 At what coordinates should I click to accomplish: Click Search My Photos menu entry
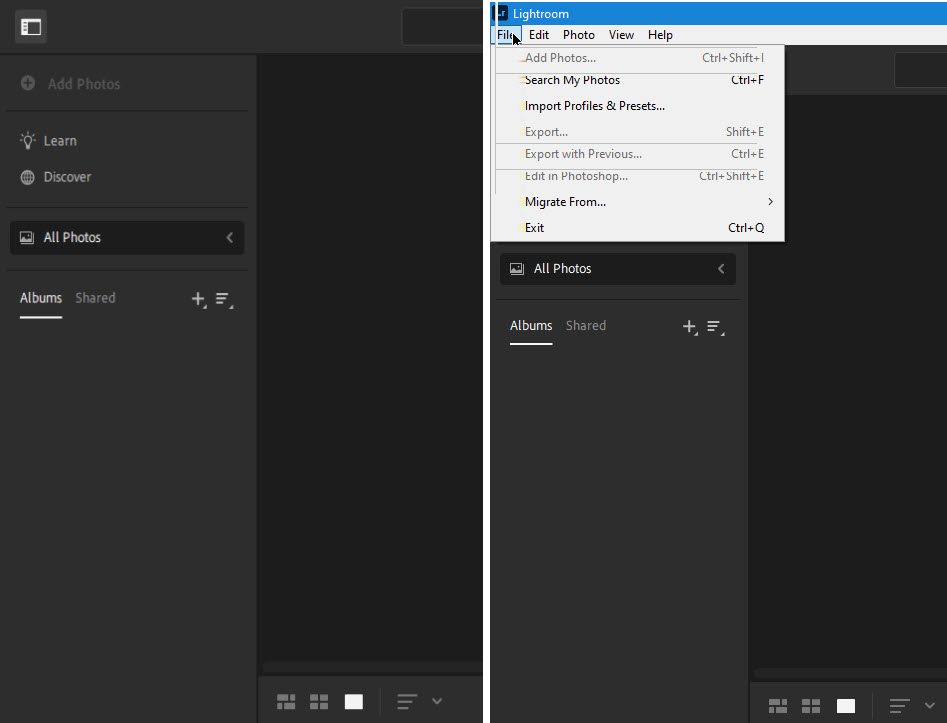click(571, 80)
